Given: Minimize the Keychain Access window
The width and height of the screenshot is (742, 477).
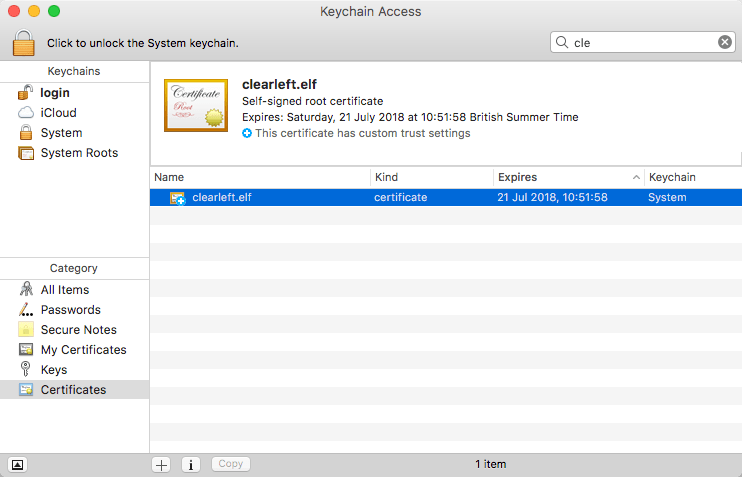Looking at the screenshot, I should (x=34, y=11).
